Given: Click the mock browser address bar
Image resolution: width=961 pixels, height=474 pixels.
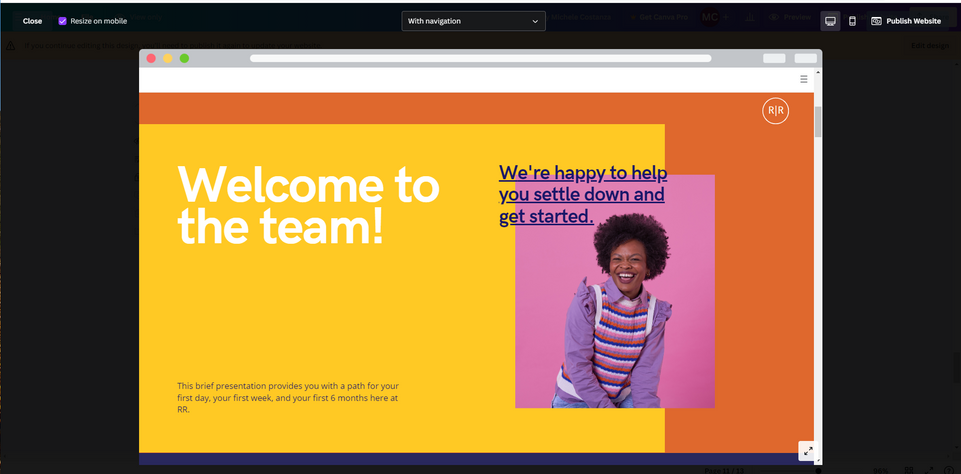Looking at the screenshot, I should click(x=480, y=58).
